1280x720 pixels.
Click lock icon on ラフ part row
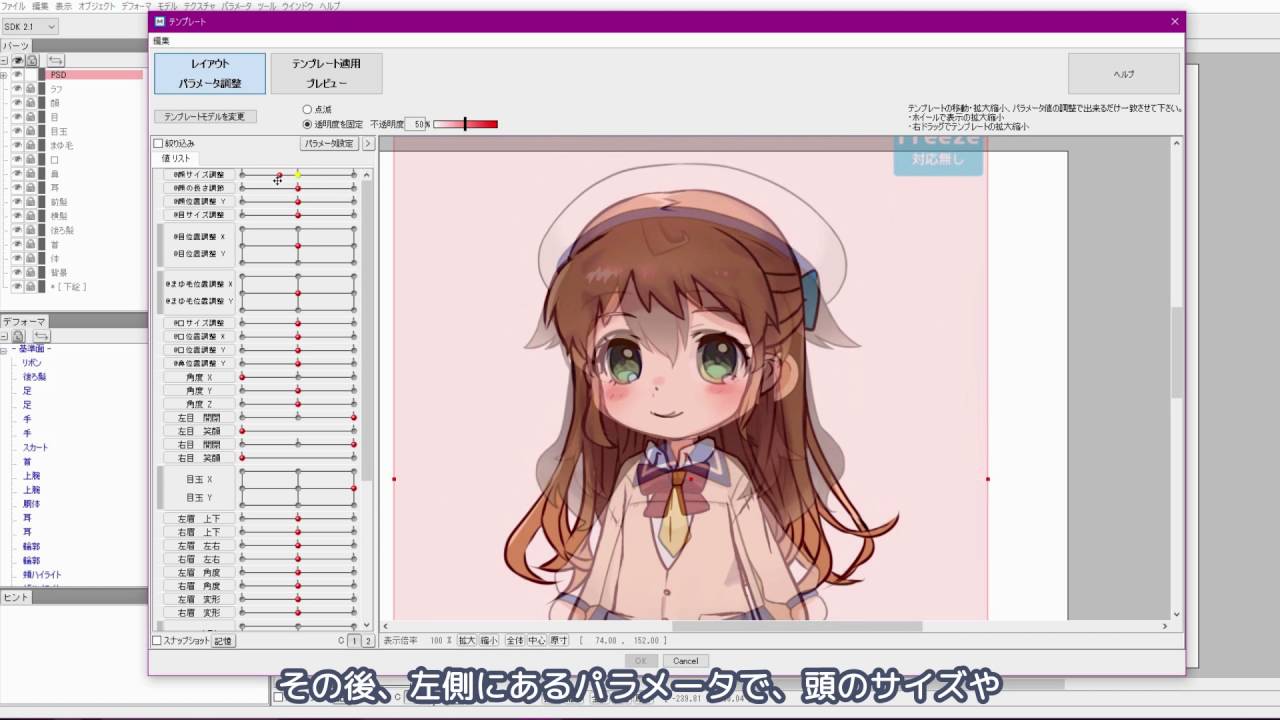[x=31, y=89]
